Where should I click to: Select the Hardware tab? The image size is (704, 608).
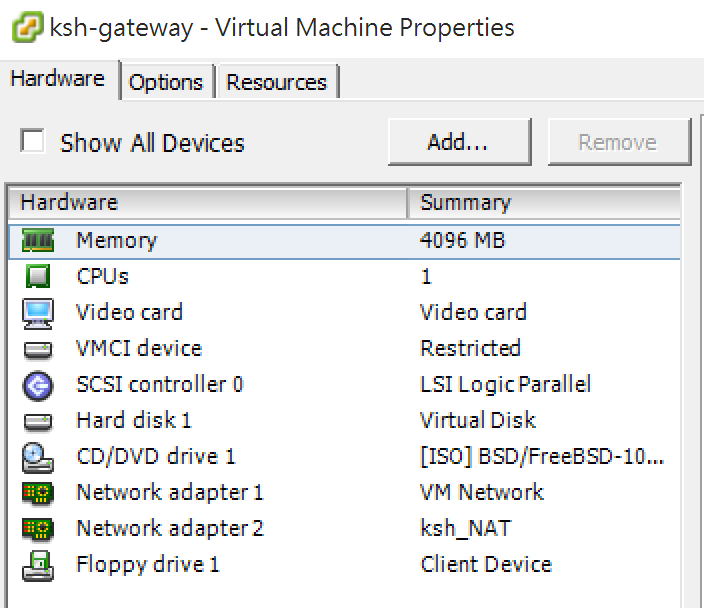pyautogui.click(x=58, y=79)
